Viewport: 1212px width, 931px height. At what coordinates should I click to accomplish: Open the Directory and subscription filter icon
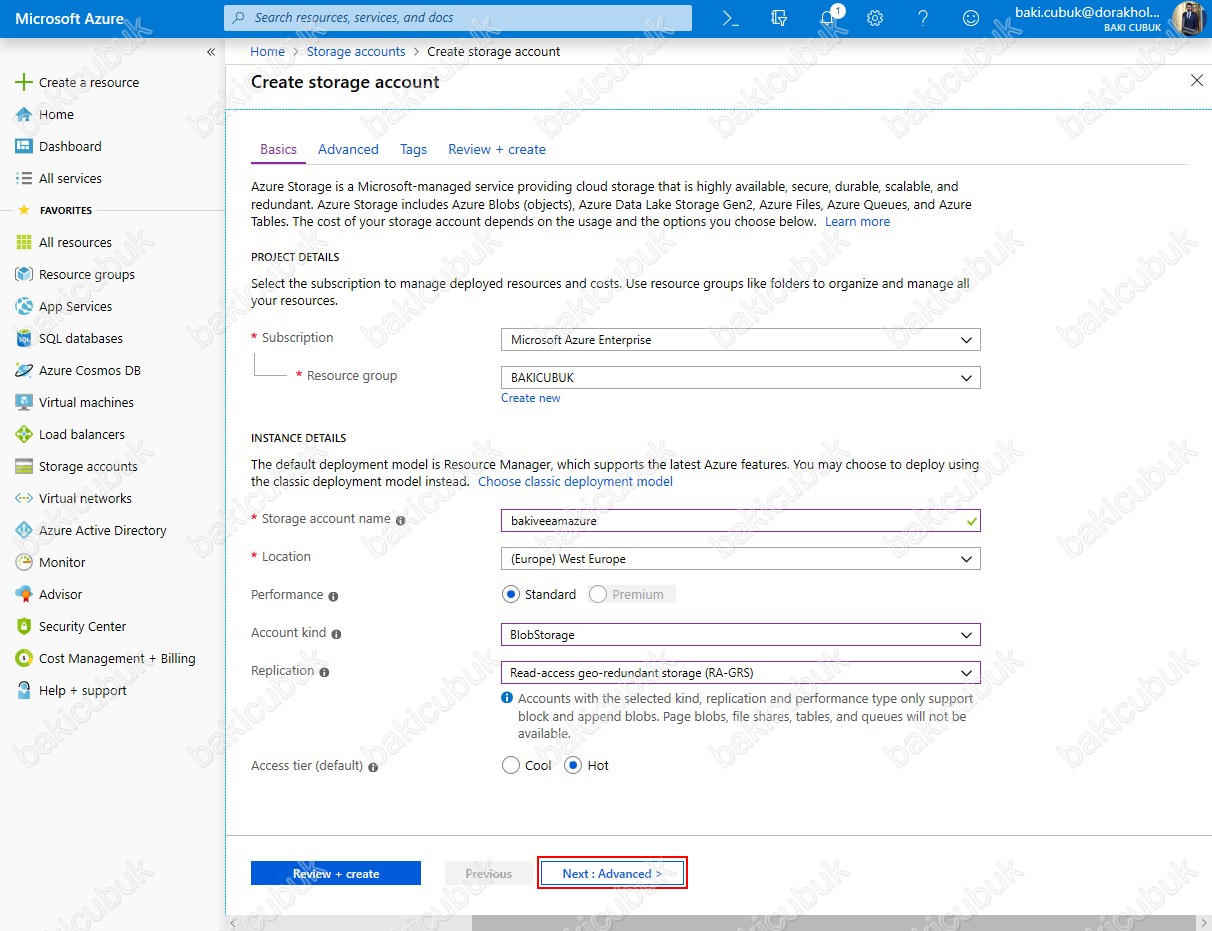click(x=780, y=18)
